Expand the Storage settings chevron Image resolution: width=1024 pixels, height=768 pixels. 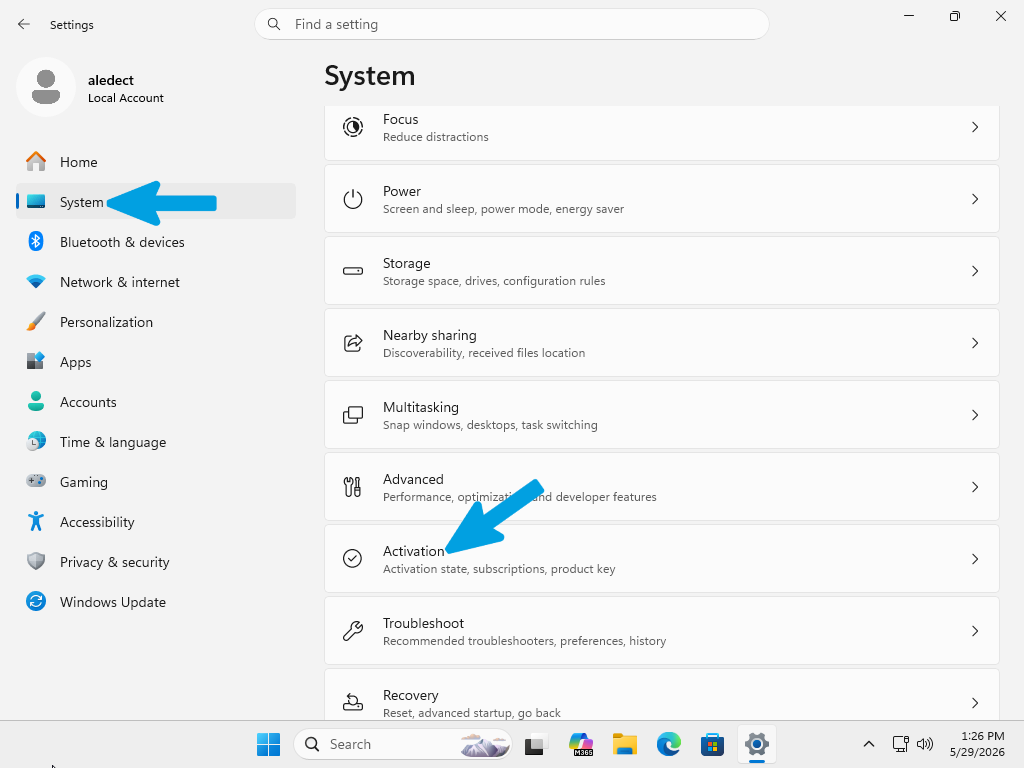click(974, 271)
